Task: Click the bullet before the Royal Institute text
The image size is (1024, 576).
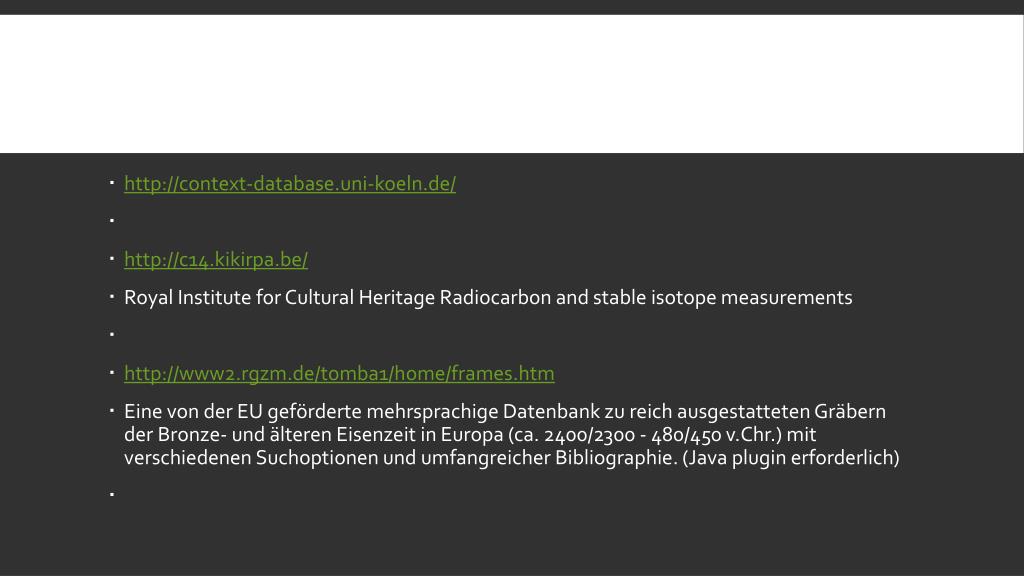Action: [x=112, y=296]
